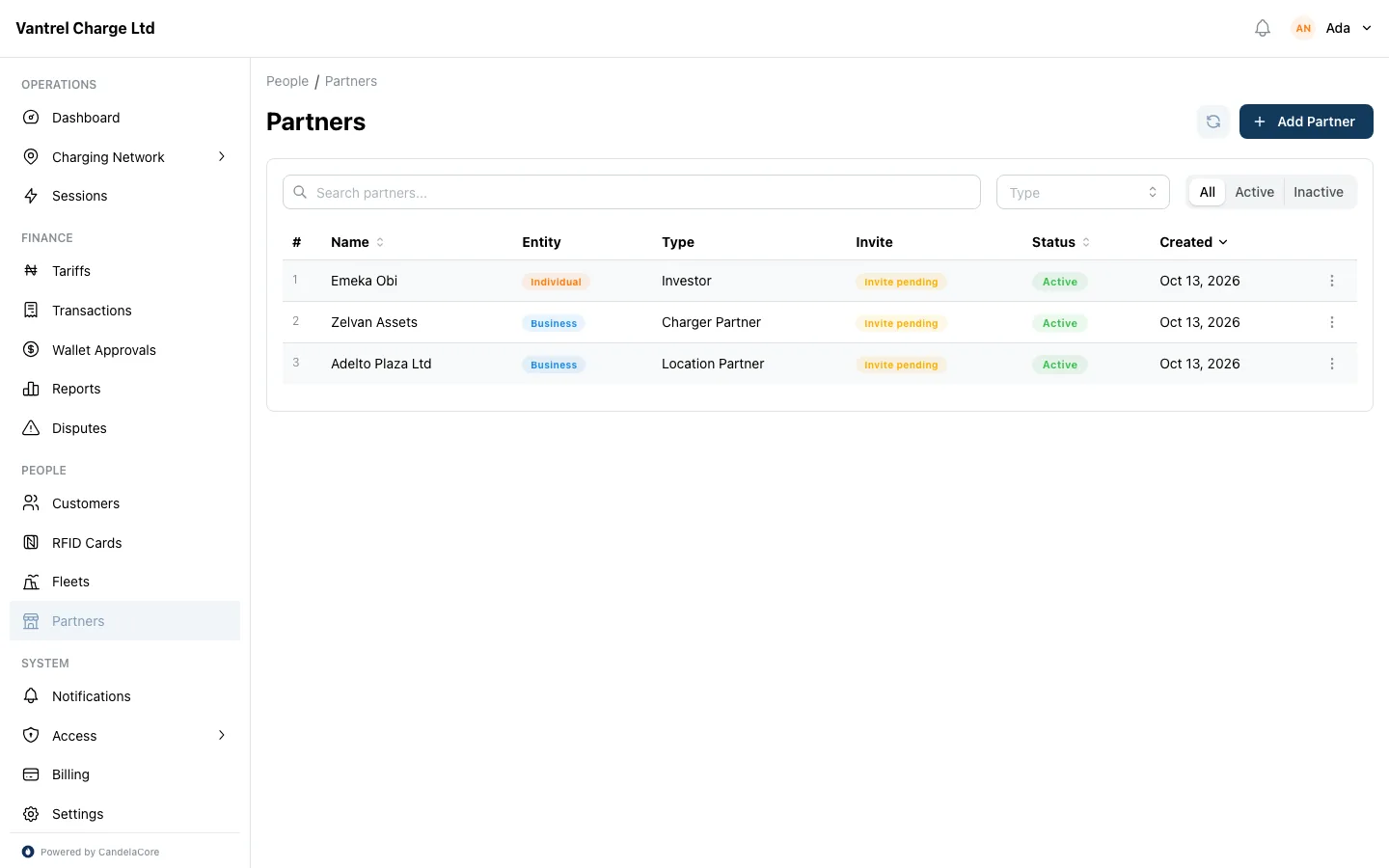Open row actions for Adelto Plaza Ltd
The width and height of the screenshot is (1389, 868).
1332,364
